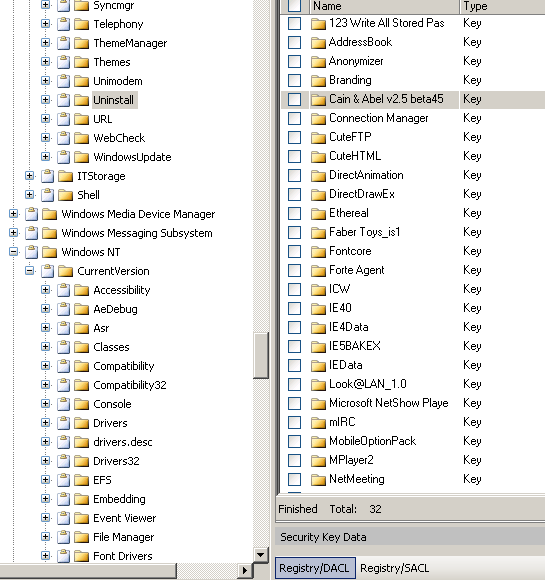
Task: Tick the DirectAnimation checkbox
Action: click(x=295, y=176)
